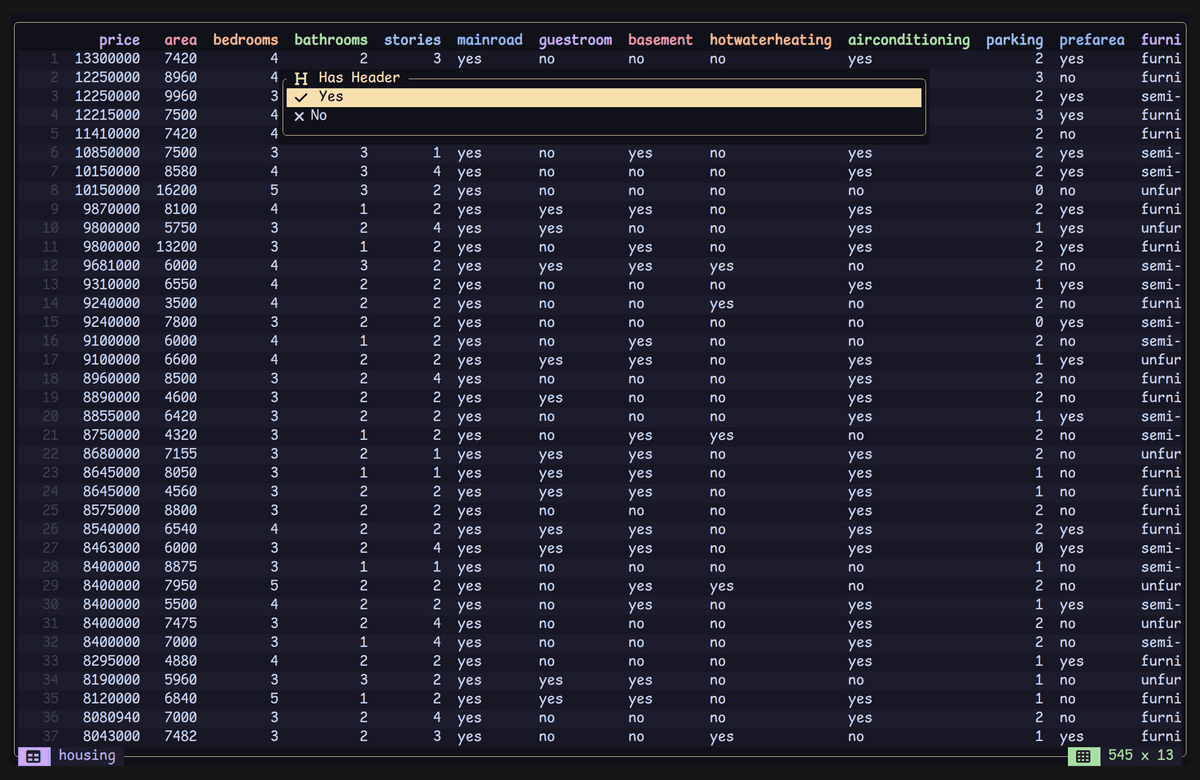Viewport: 1200px width, 780px height.
Task: Click area cell 7155
Action: tap(181, 454)
